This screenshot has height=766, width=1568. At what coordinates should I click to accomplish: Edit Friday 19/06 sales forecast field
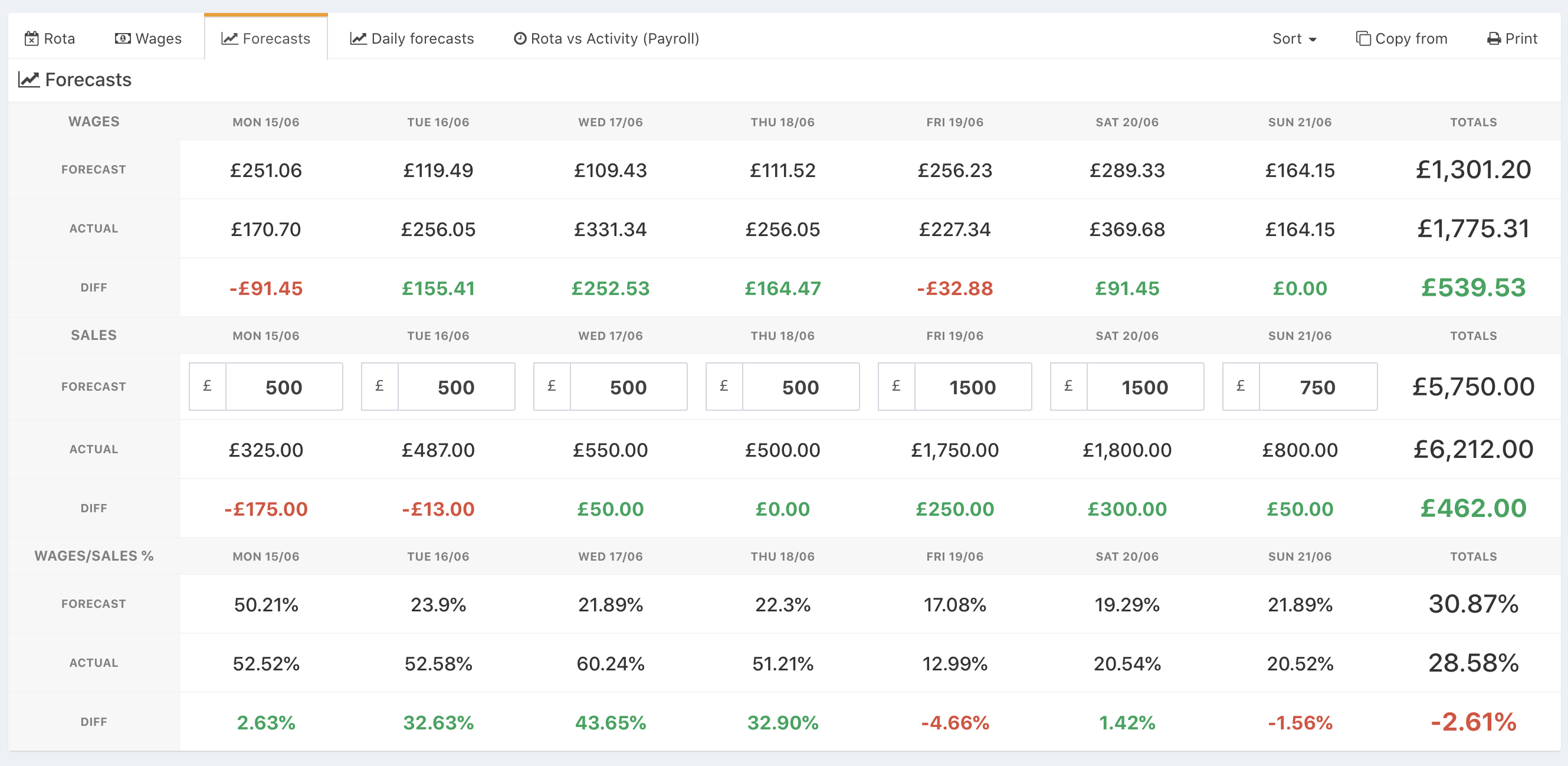[973, 387]
